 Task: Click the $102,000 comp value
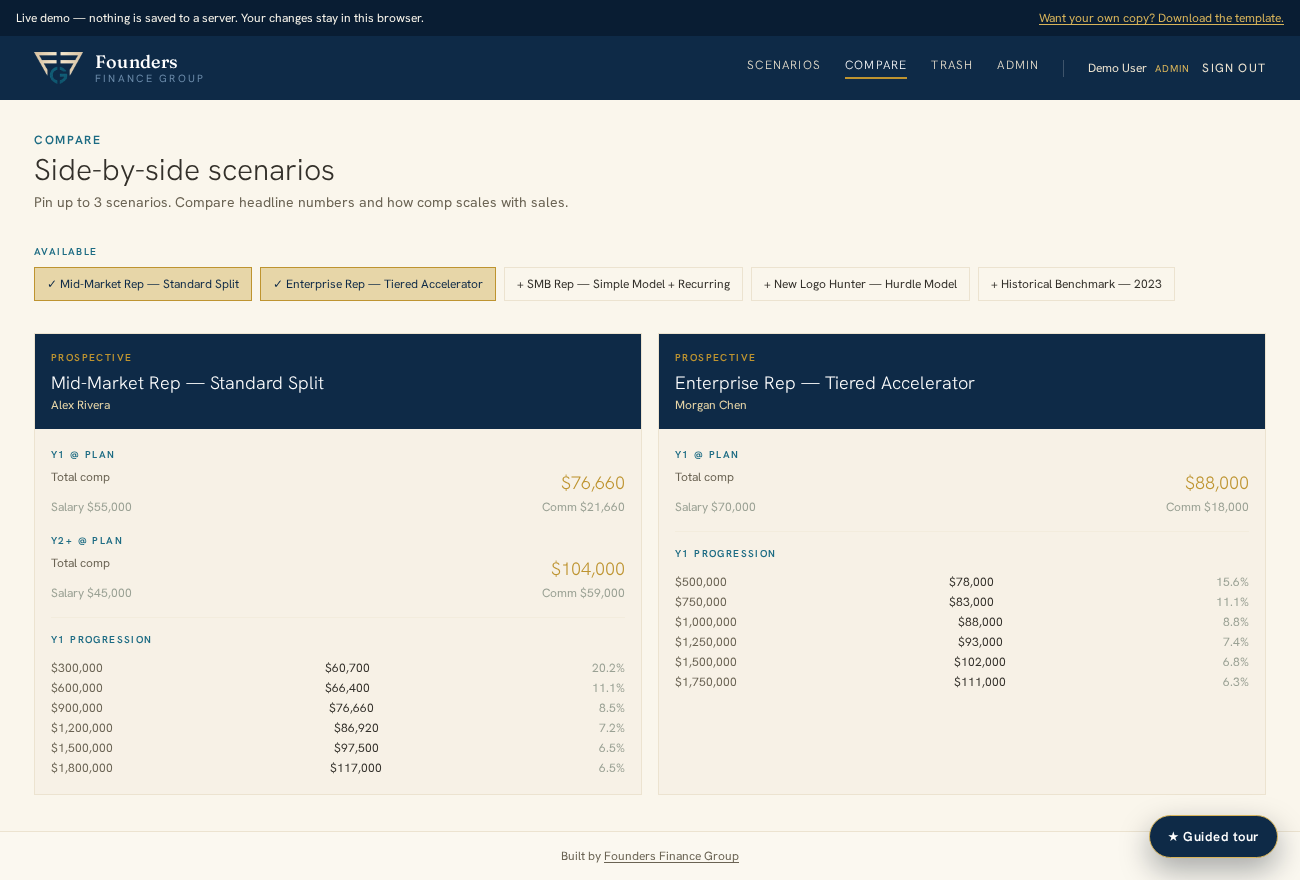tap(980, 662)
